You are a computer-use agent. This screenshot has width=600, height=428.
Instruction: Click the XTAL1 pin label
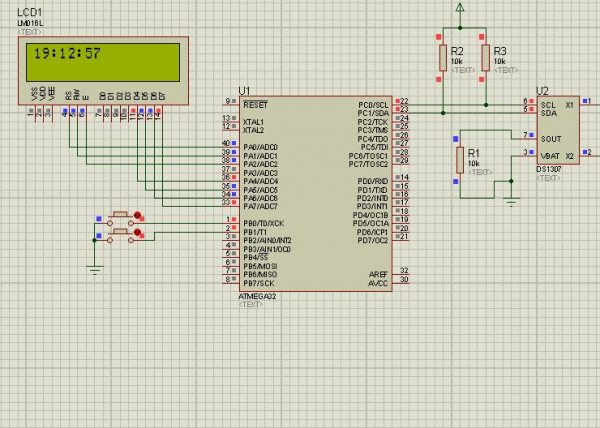pos(254,122)
